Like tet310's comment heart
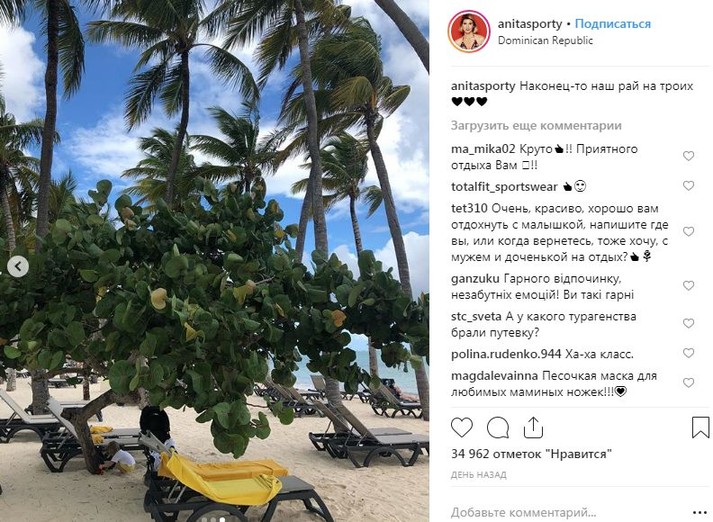 (688, 231)
